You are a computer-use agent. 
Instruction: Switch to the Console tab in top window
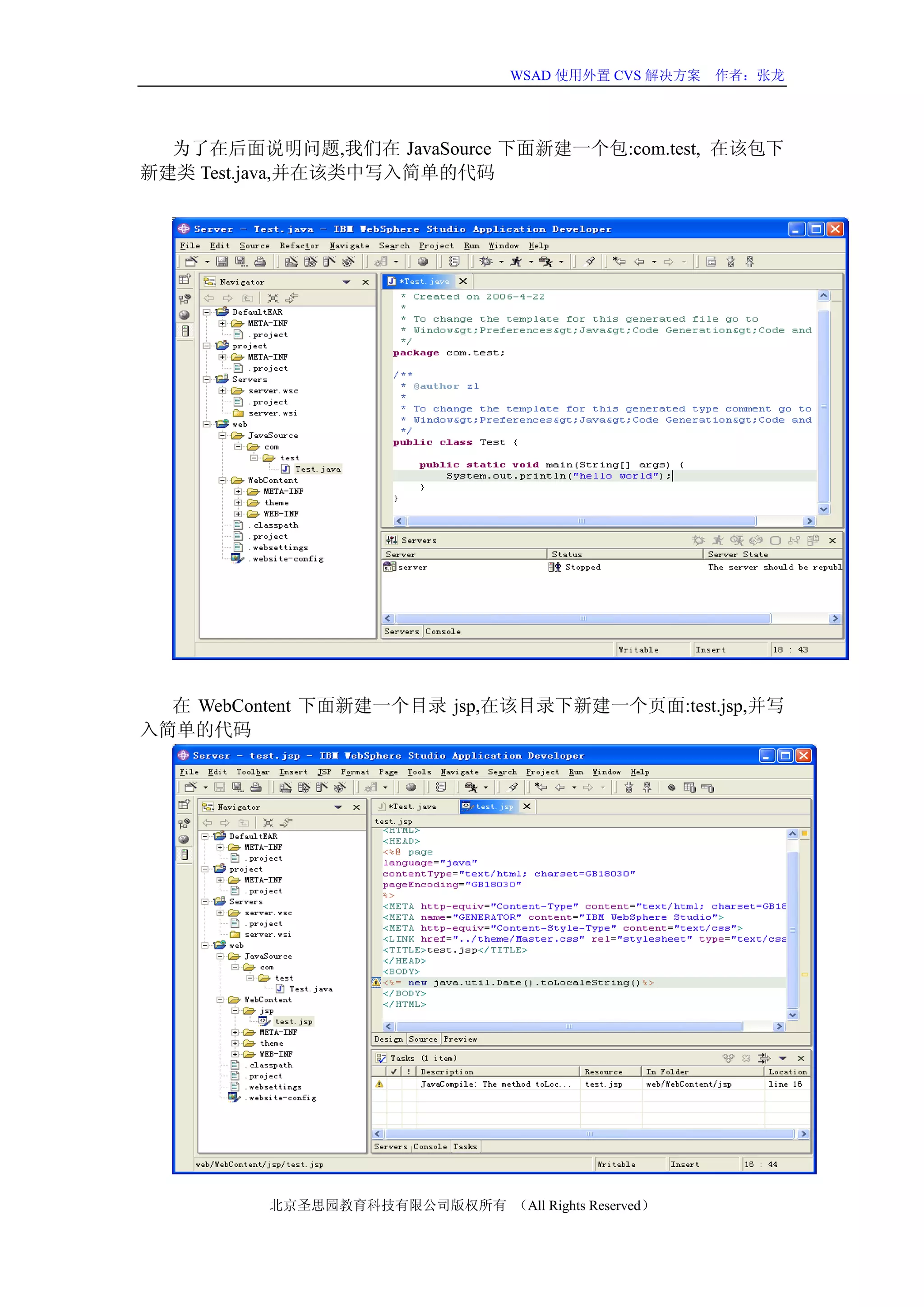[443, 631]
